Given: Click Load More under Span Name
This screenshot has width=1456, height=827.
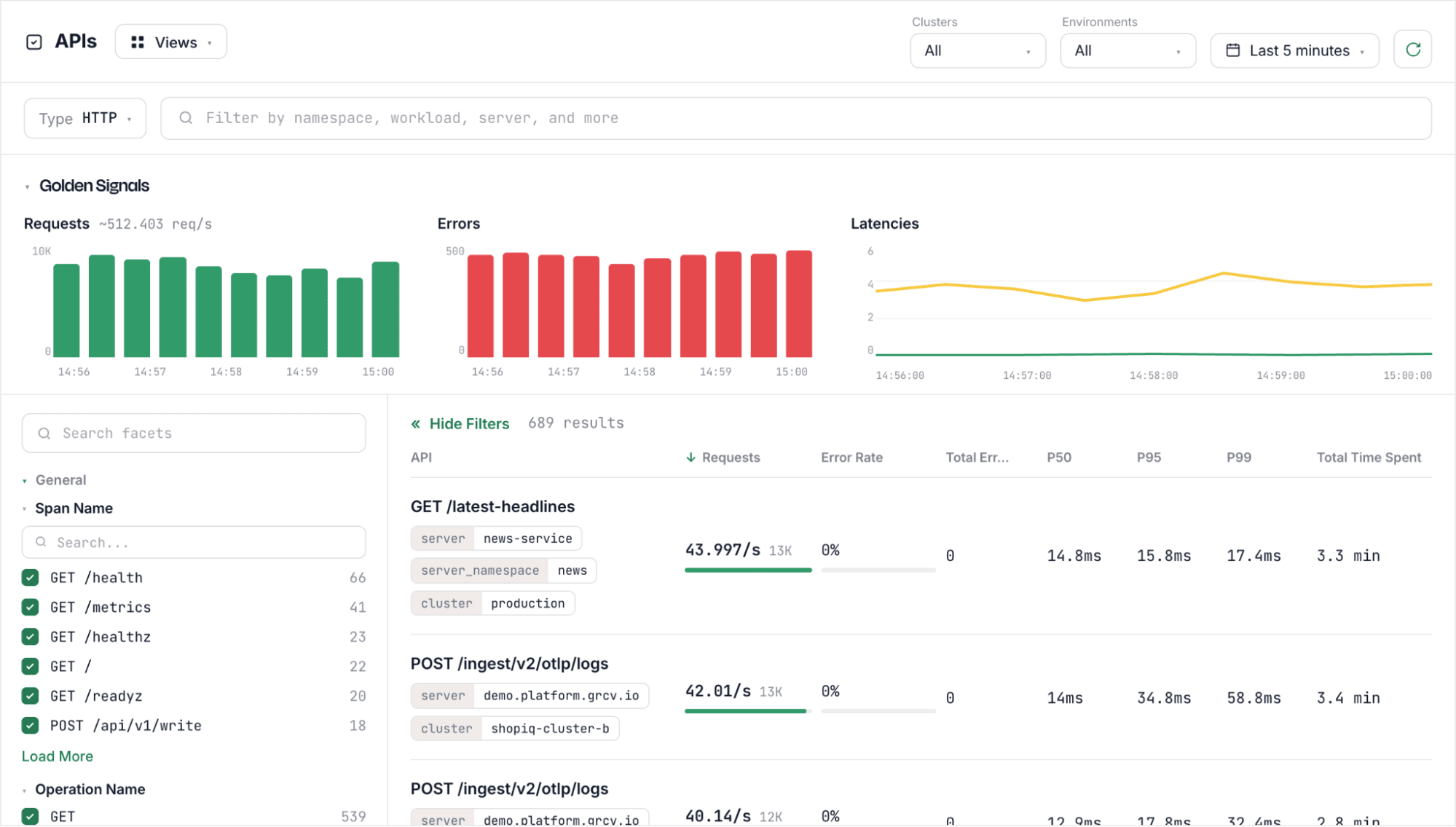Looking at the screenshot, I should (58, 756).
